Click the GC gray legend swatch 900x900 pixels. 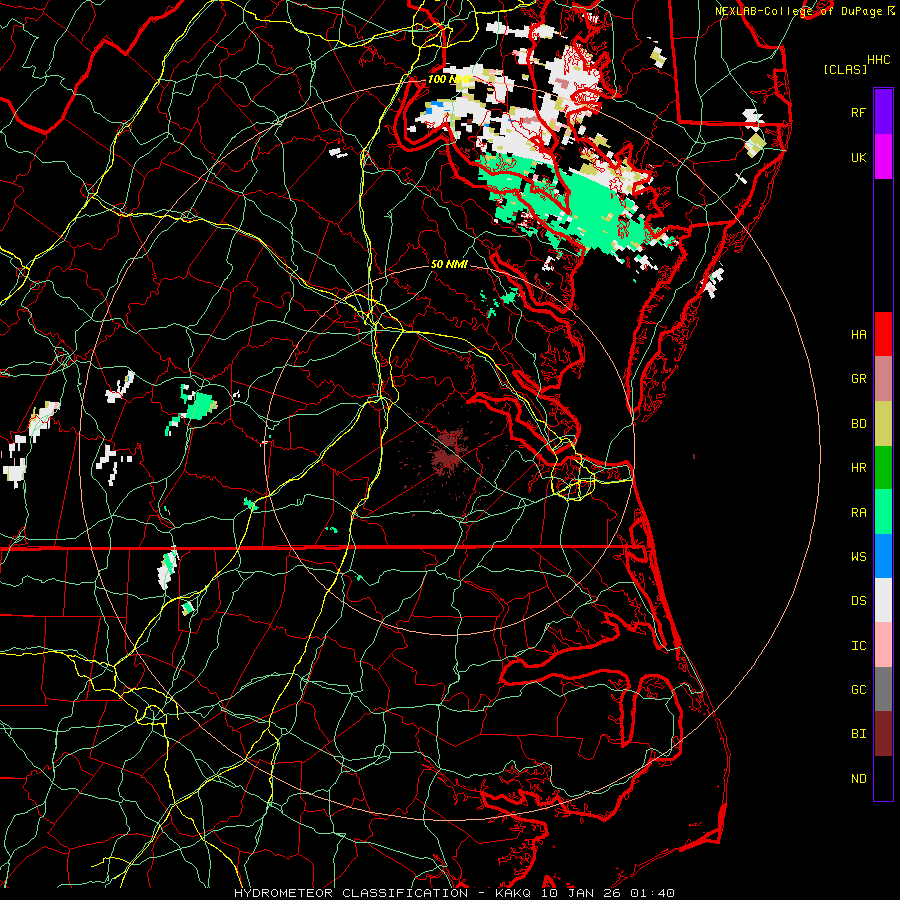883,689
